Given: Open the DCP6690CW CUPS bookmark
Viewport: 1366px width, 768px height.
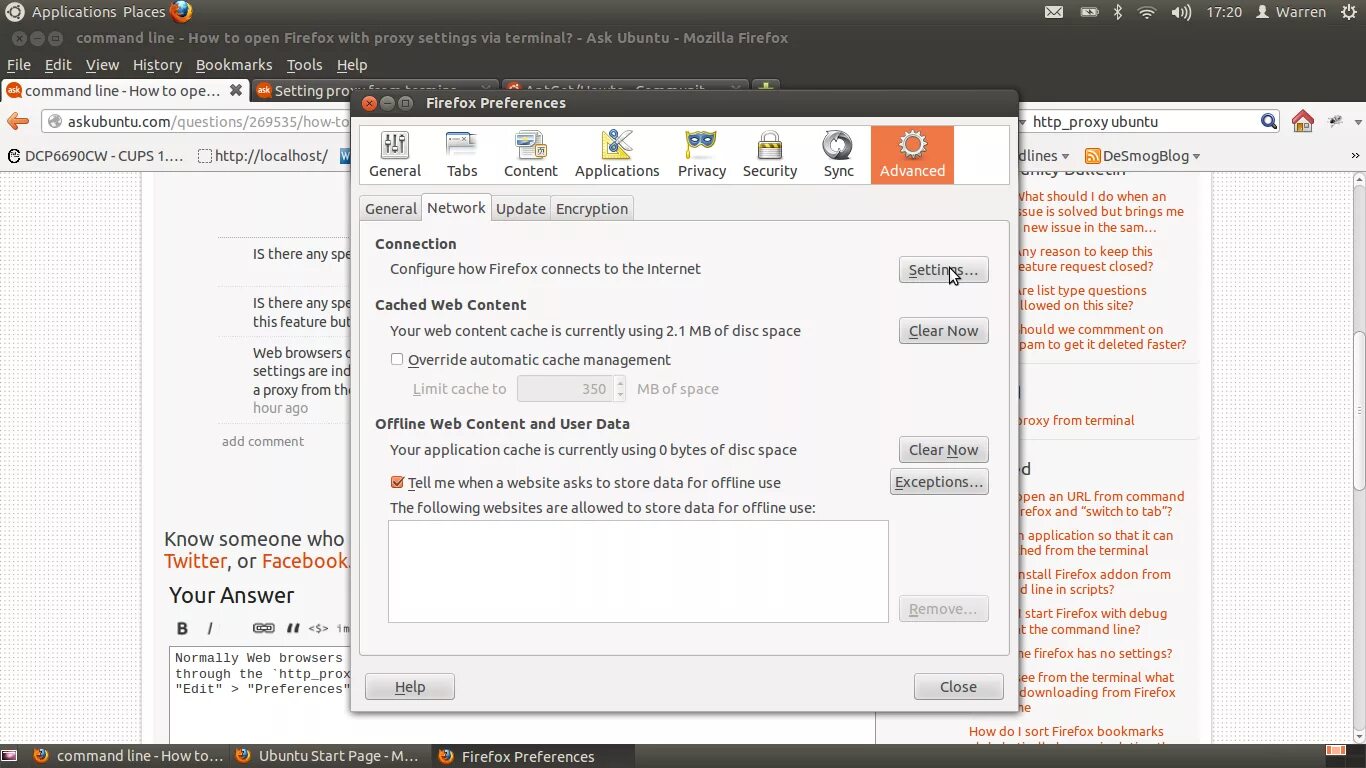Looking at the screenshot, I should pyautogui.click(x=95, y=156).
